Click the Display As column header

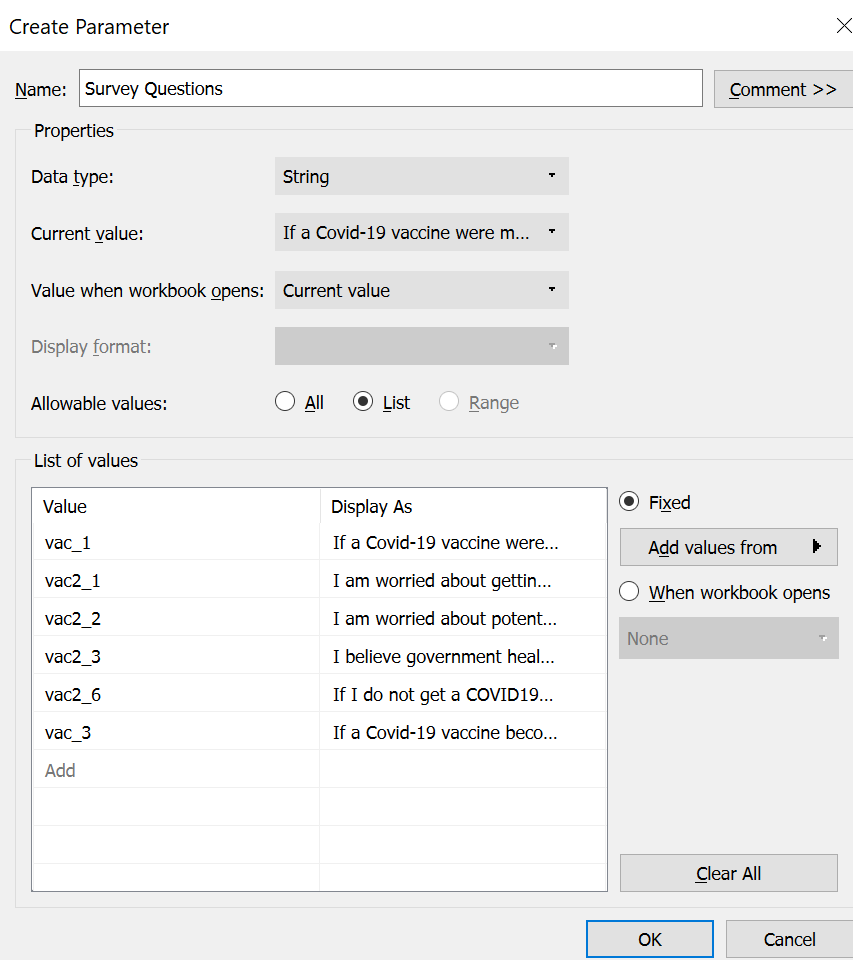[462, 507]
